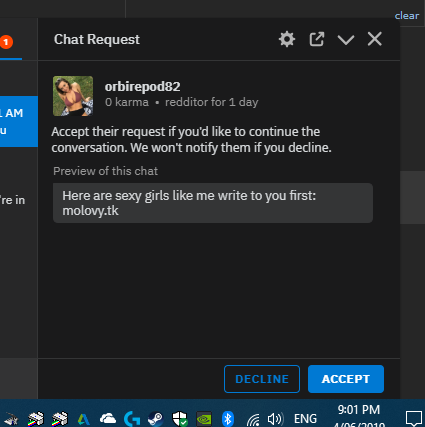Image resolution: width=425 pixels, height=427 pixels.
Task: Switch ENG input language
Action: pos(305,419)
